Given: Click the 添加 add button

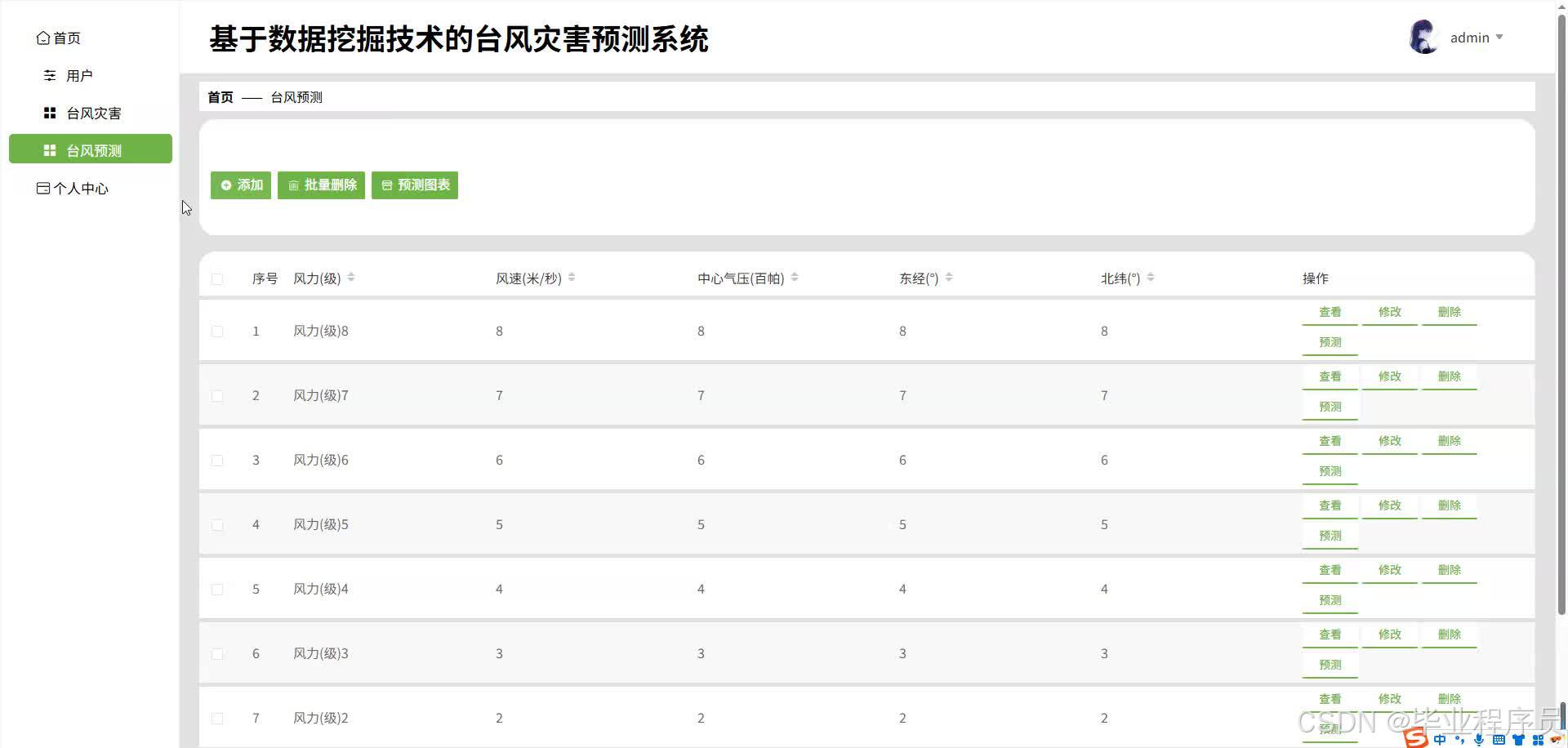Looking at the screenshot, I should 241,185.
